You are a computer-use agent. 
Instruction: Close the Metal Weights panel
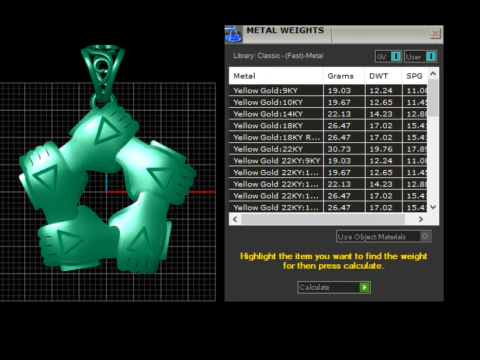(435, 34)
